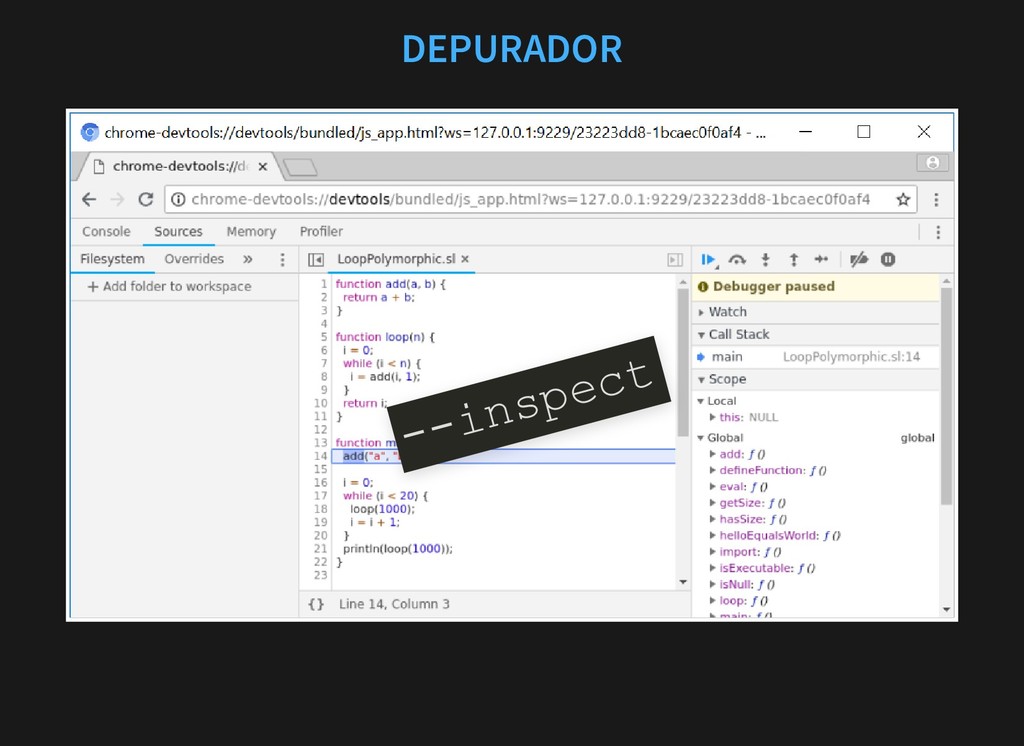1024x746 pixels.
Task: Click line number 21 gutter
Action: pos(321,549)
